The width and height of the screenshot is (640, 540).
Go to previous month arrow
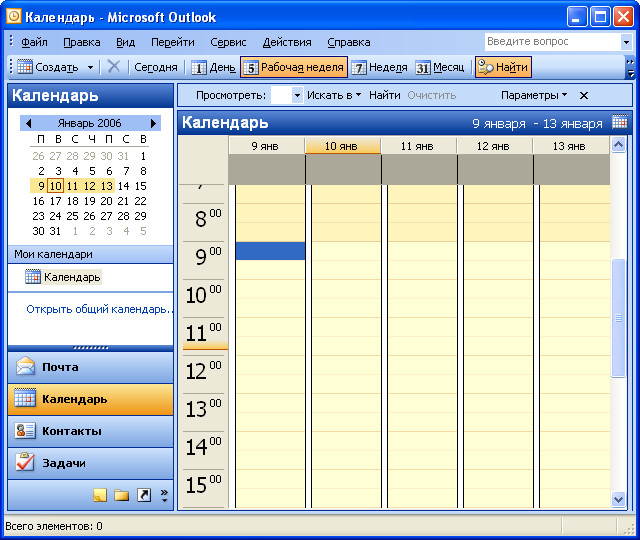[28, 123]
